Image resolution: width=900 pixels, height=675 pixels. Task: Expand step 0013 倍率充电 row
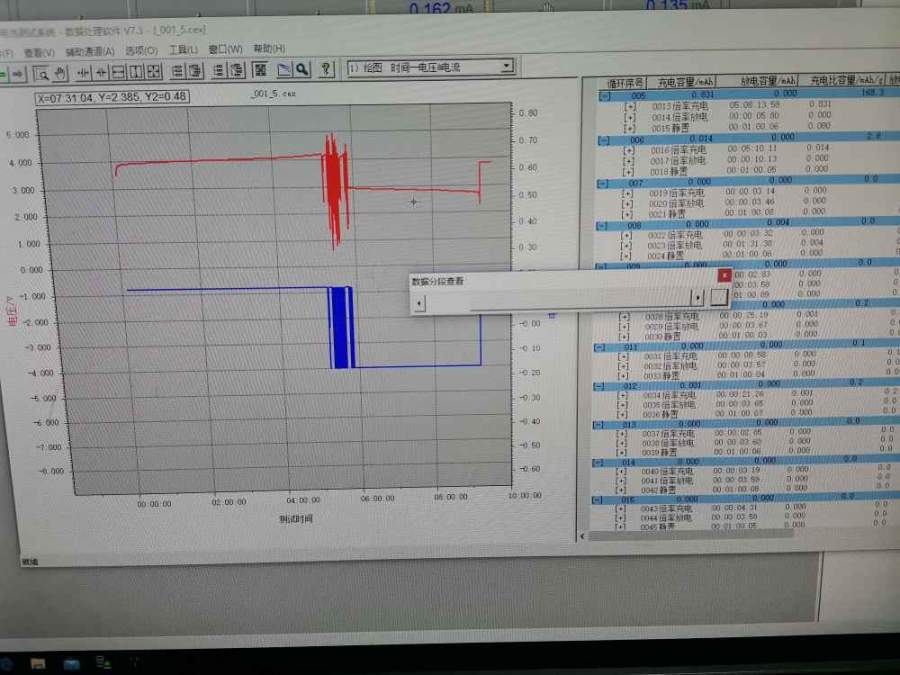629,104
